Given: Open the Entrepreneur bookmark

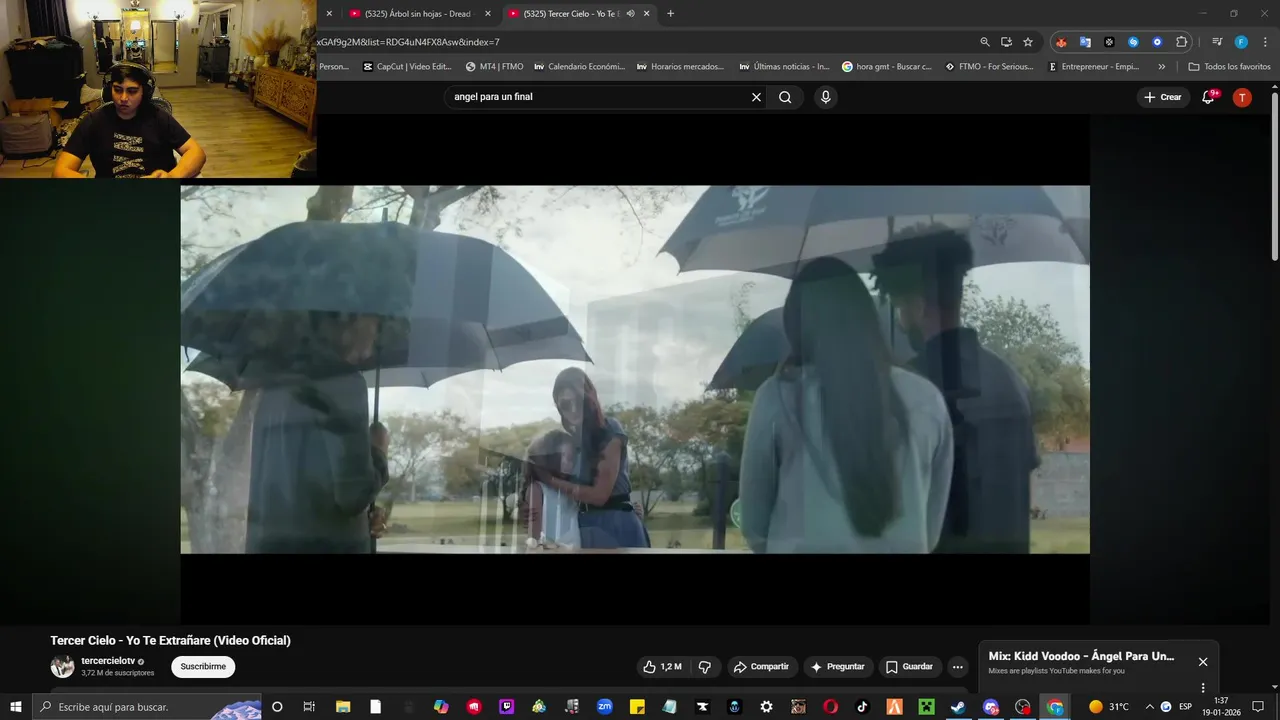Looking at the screenshot, I should click(x=1093, y=67).
